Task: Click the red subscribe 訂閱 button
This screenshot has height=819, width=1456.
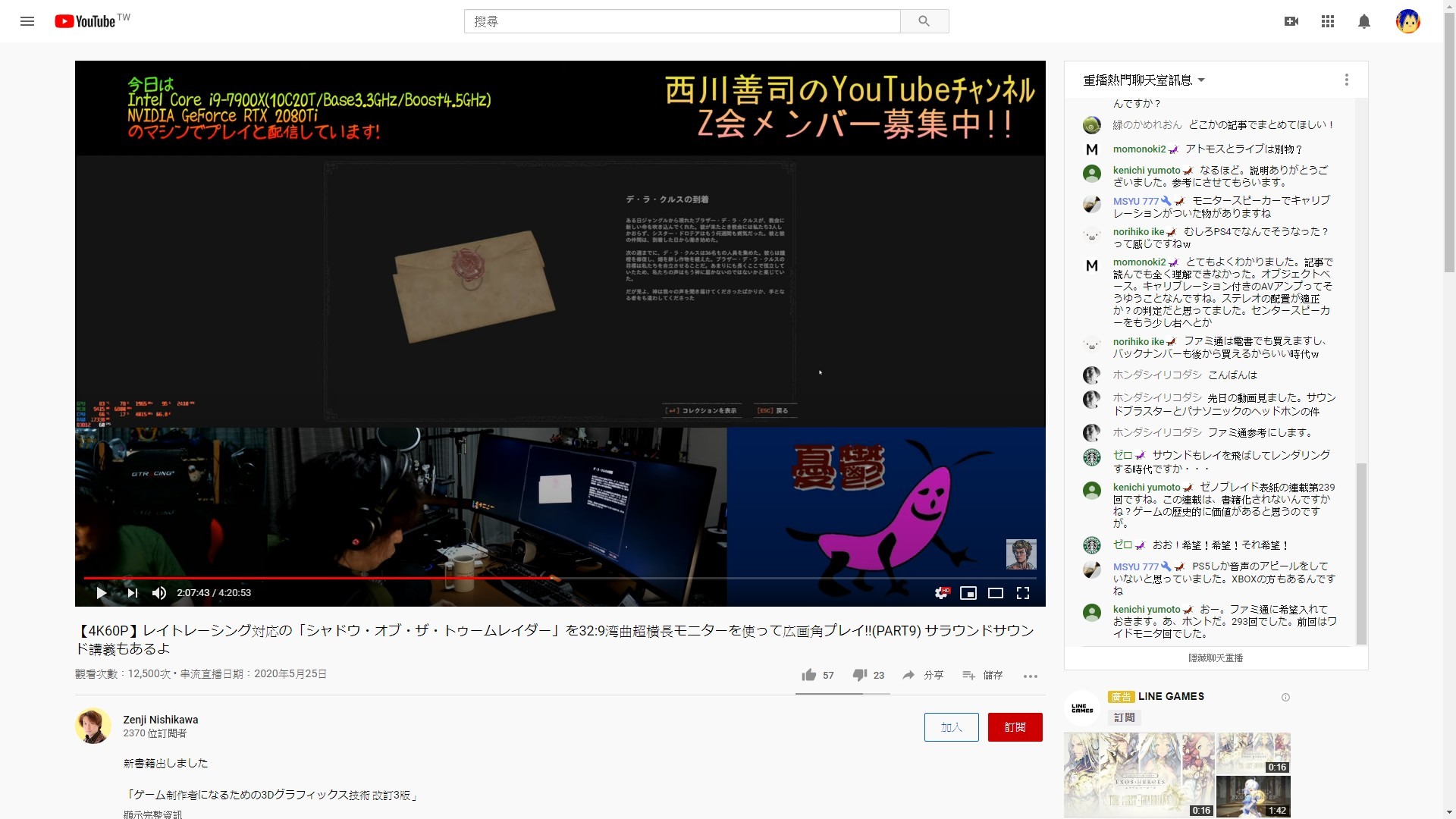Action: coord(1015,727)
